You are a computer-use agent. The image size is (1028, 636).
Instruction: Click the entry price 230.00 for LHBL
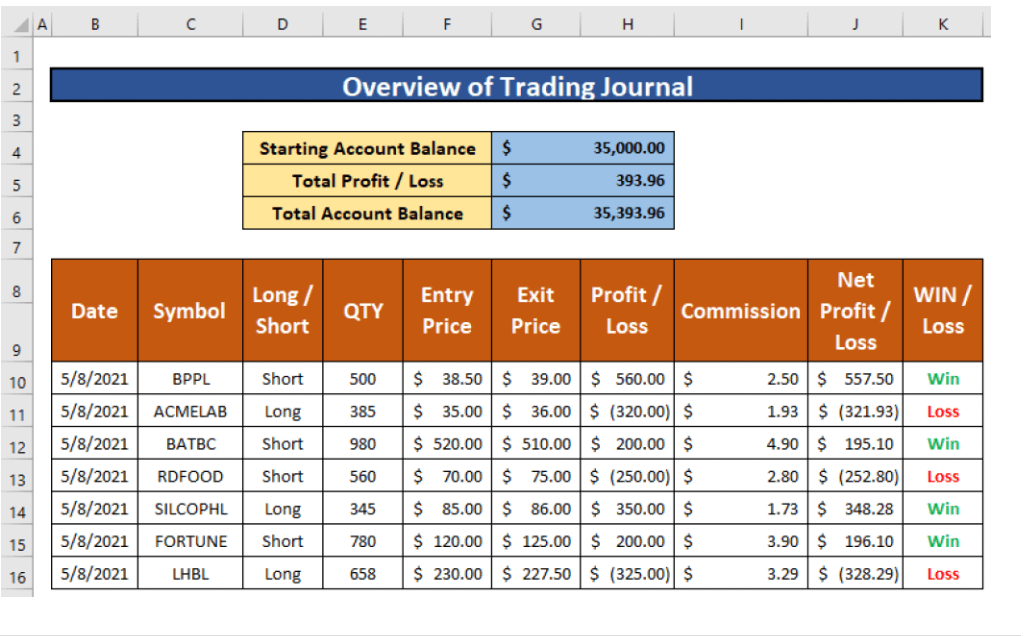click(447, 574)
